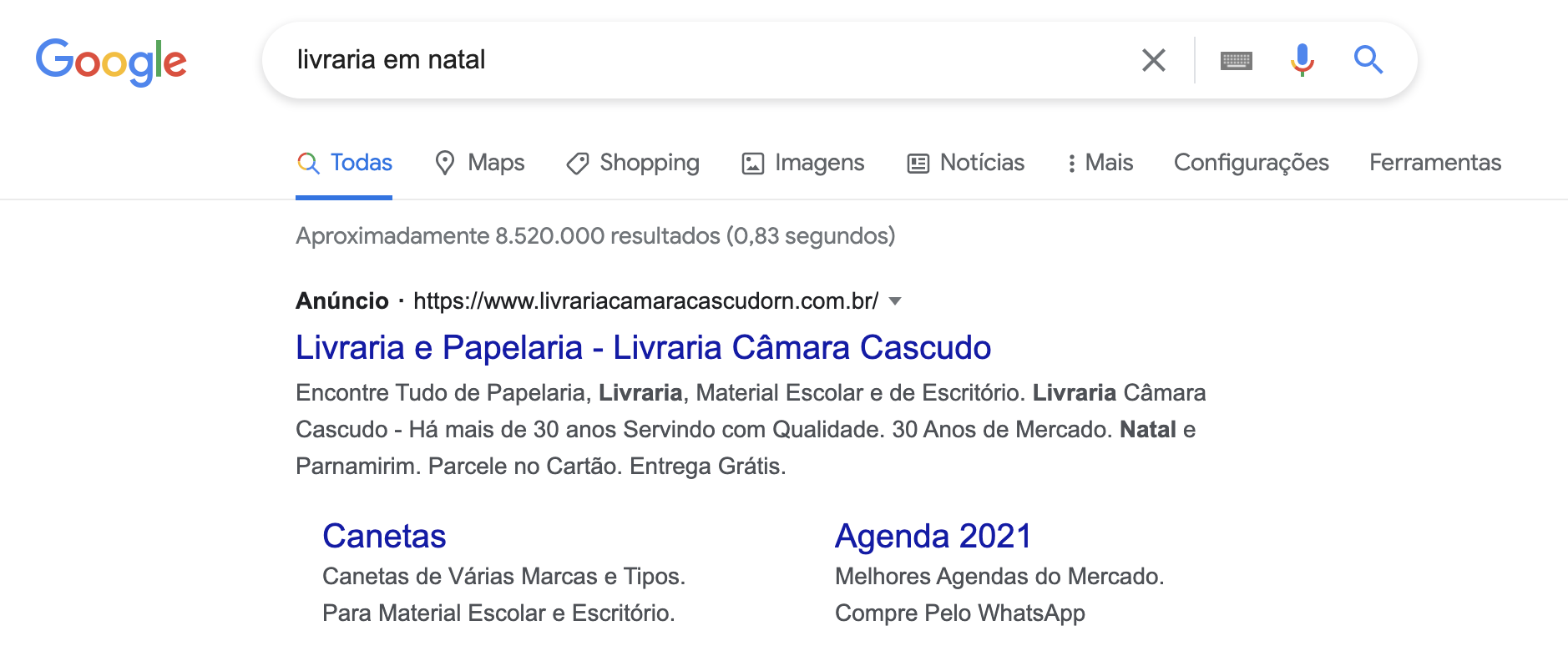
Task: Open the on-screen keyboard icon
Action: coord(1236,60)
